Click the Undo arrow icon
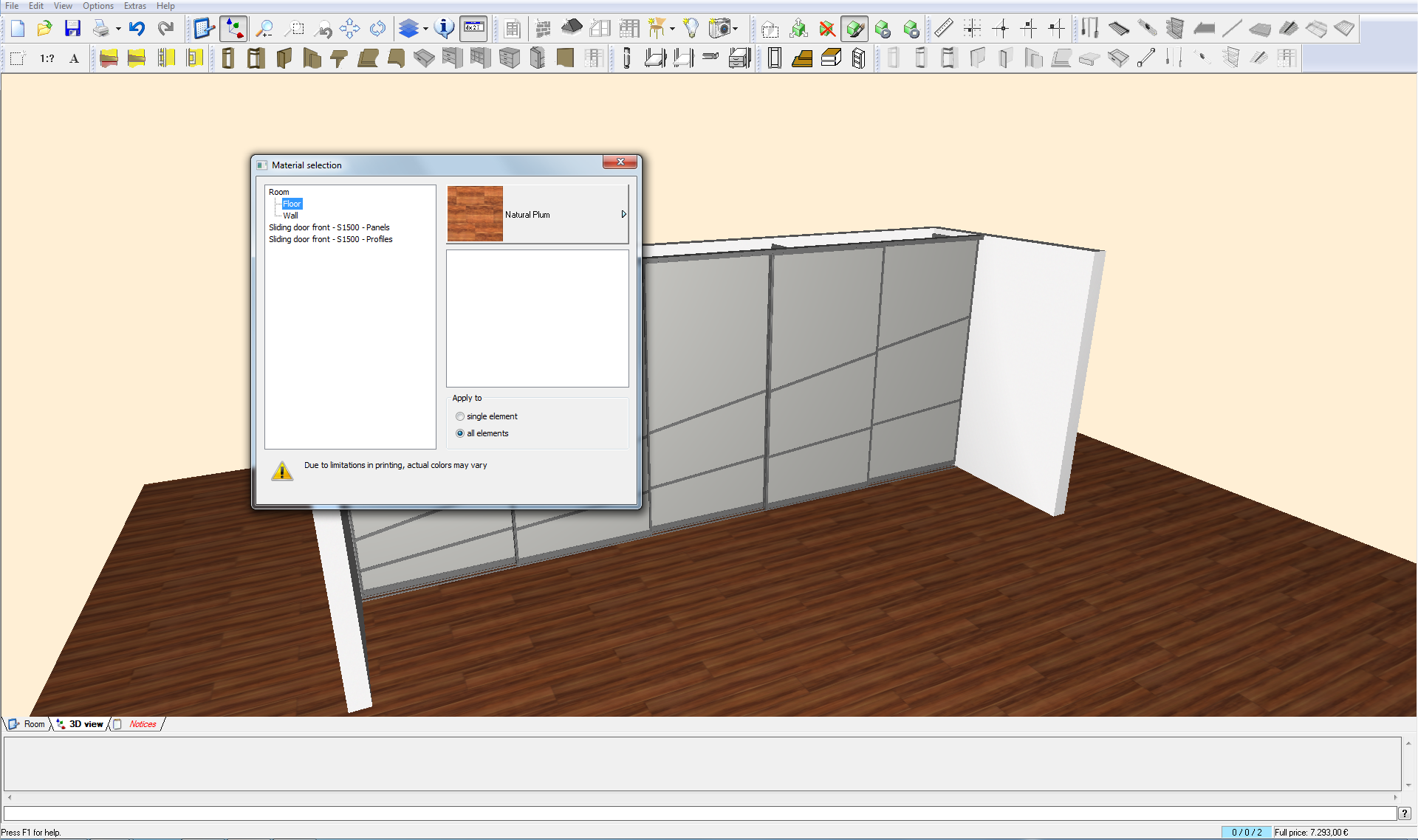The height and width of the screenshot is (840, 1418). 137,29
